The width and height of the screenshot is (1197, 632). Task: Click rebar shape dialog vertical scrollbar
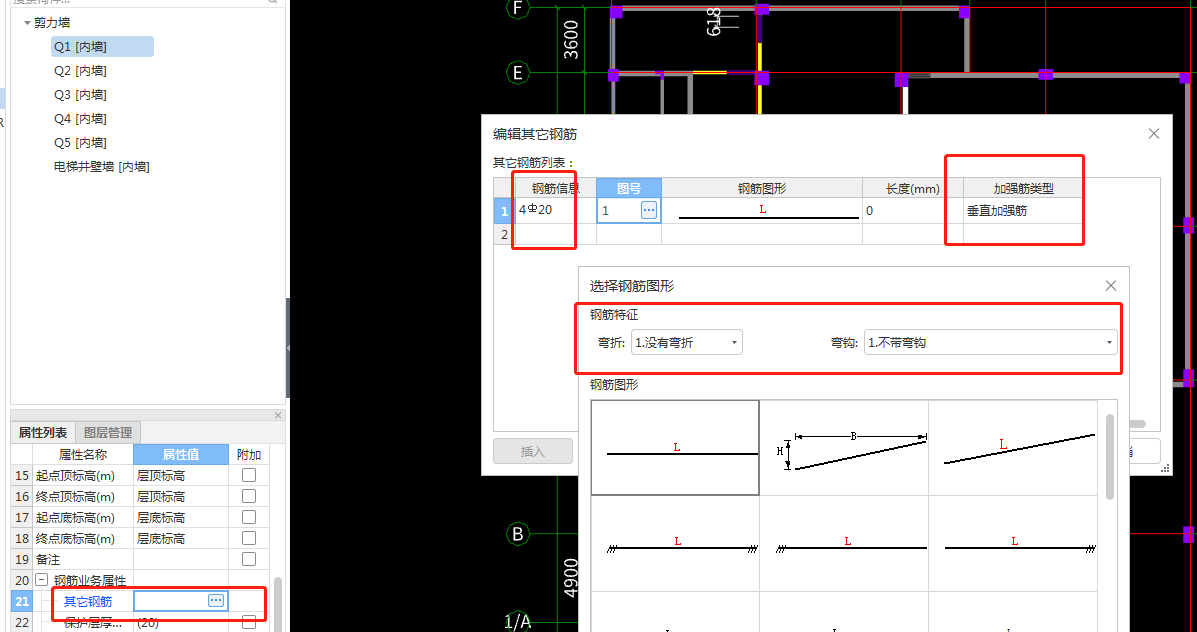1109,458
